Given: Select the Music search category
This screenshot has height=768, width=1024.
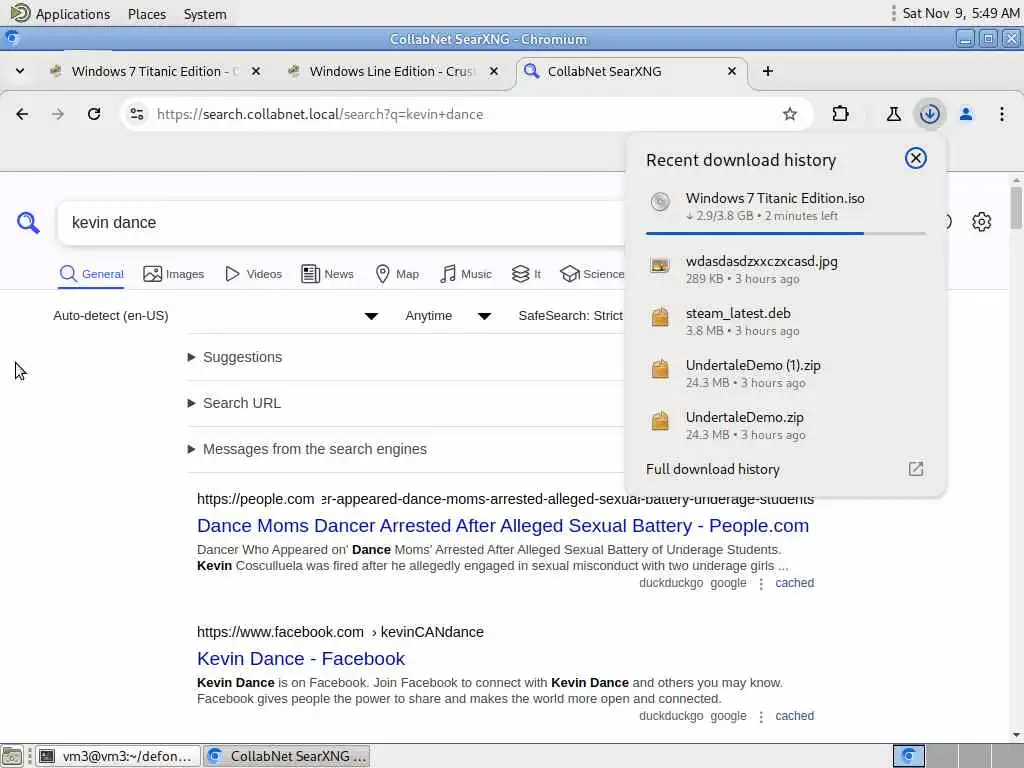Looking at the screenshot, I should pos(466,274).
